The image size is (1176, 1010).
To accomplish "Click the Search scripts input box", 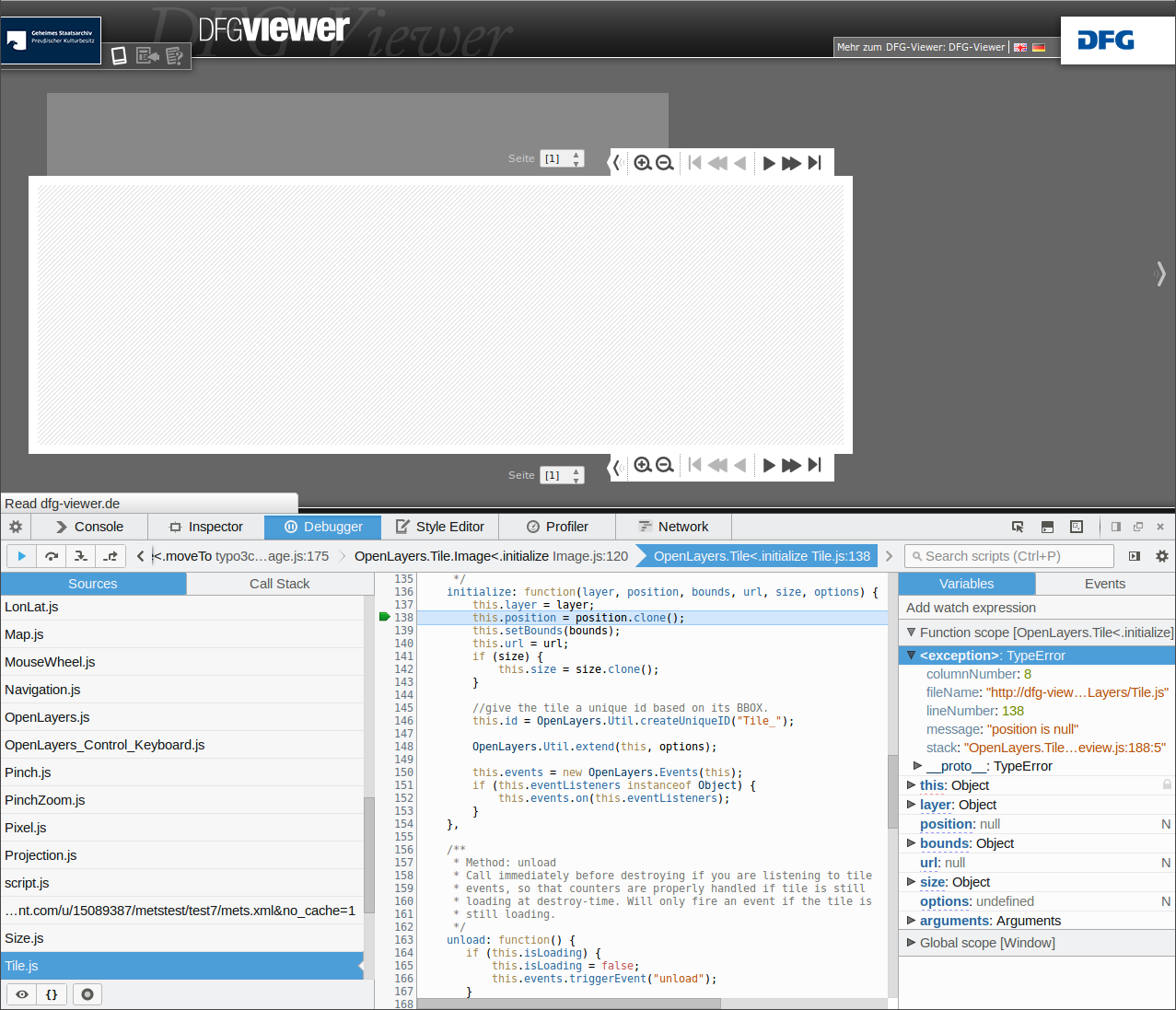I will pos(1013,556).
